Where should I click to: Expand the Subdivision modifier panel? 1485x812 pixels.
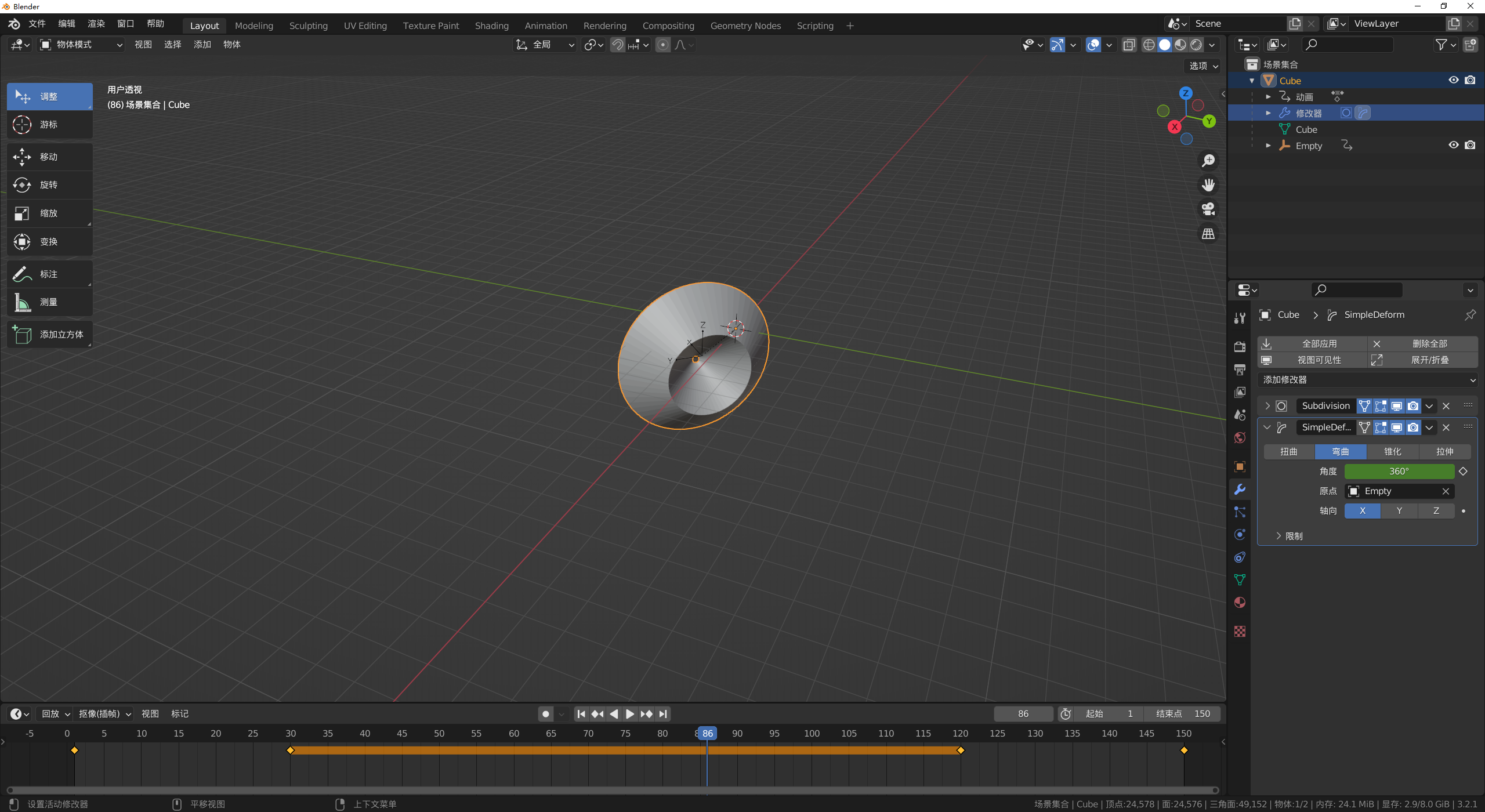1267,406
